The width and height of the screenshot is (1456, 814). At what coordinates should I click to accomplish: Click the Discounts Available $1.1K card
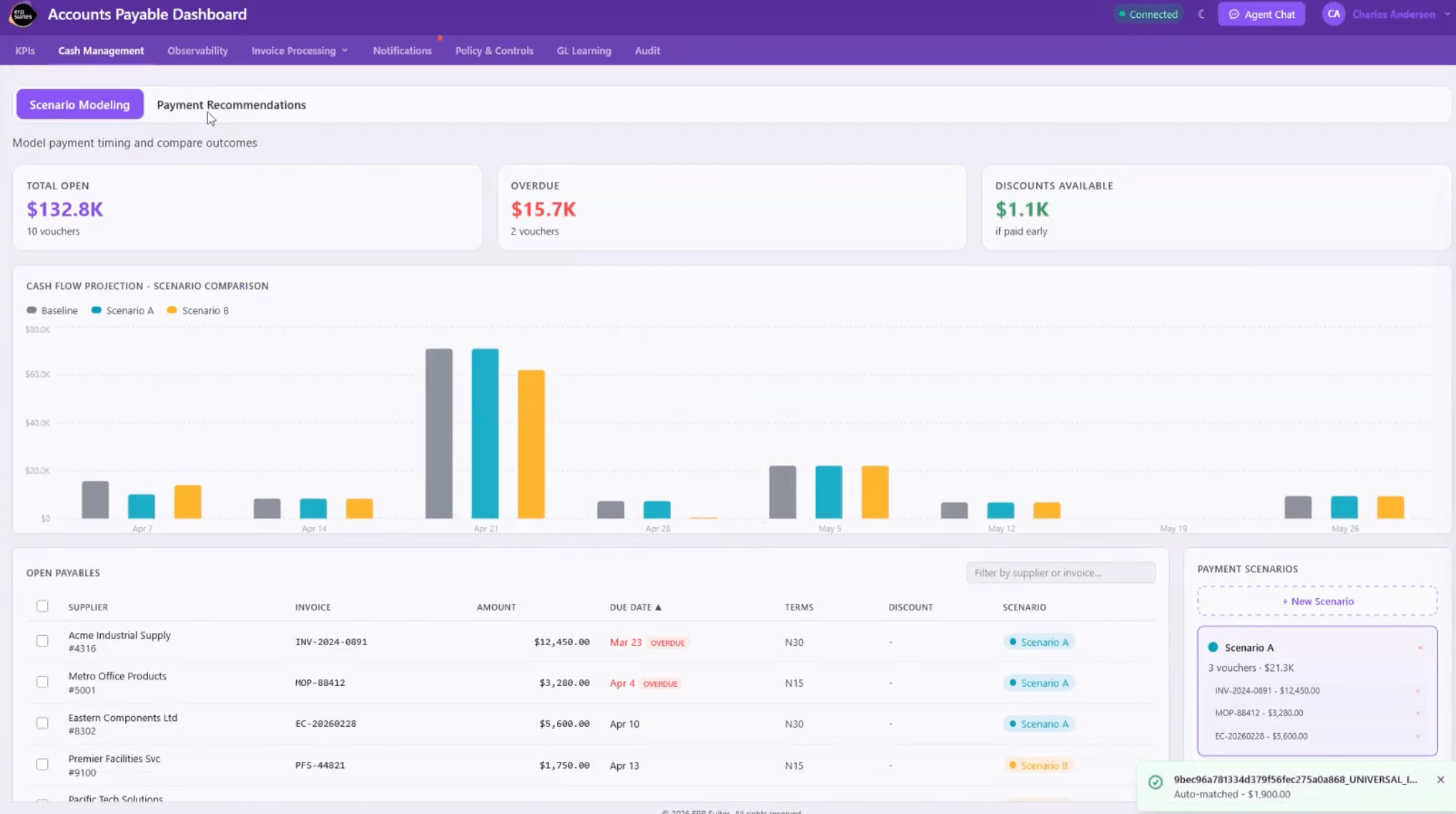click(1216, 207)
